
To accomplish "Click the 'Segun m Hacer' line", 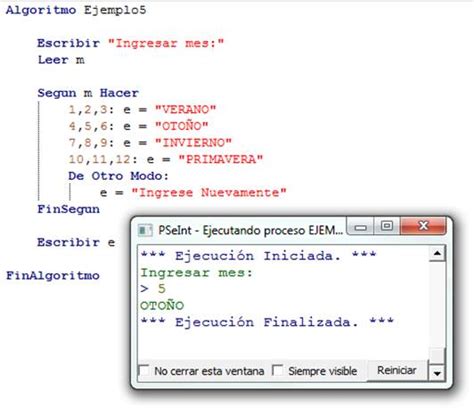I will [x=88, y=93].
